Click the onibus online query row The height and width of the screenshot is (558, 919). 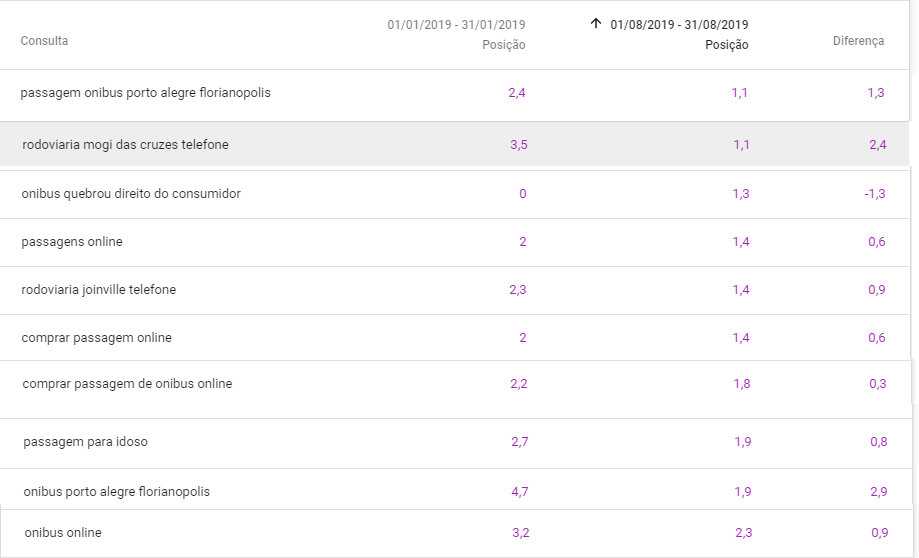[x=63, y=533]
